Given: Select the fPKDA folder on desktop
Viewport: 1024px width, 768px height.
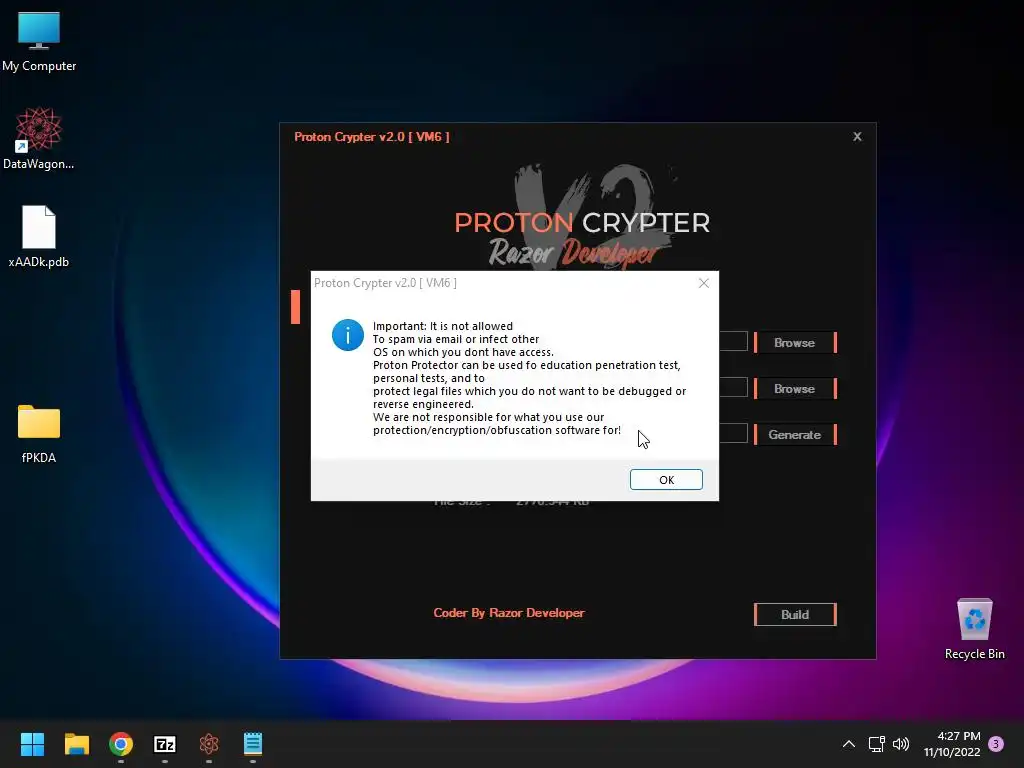Looking at the screenshot, I should click(x=39, y=433).
